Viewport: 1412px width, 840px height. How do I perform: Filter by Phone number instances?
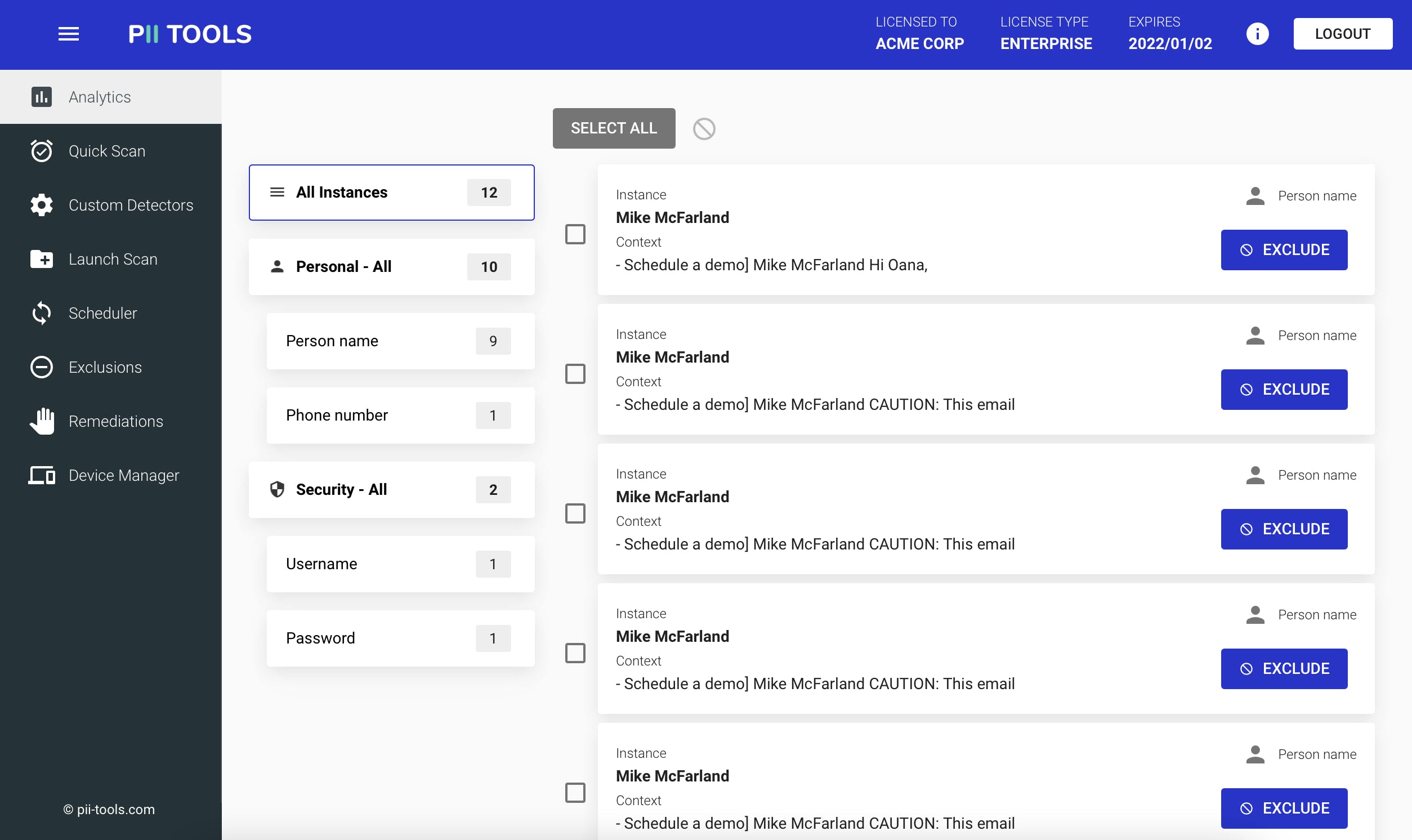pos(400,415)
